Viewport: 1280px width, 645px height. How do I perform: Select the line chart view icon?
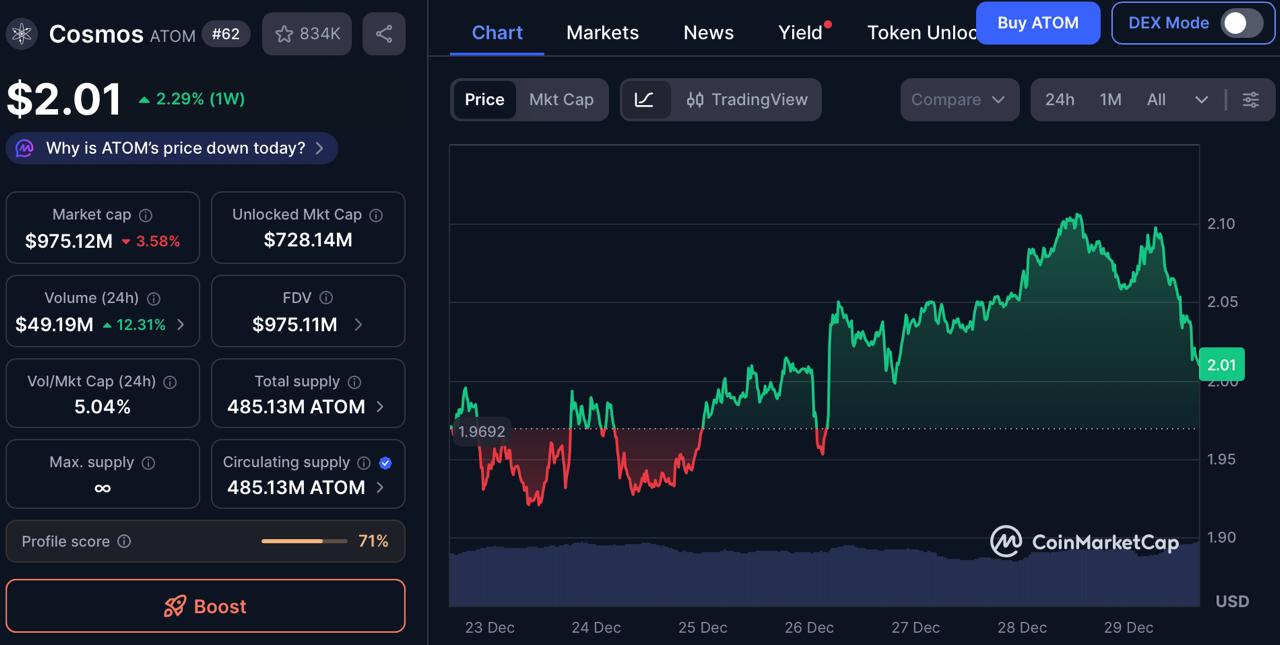click(647, 100)
